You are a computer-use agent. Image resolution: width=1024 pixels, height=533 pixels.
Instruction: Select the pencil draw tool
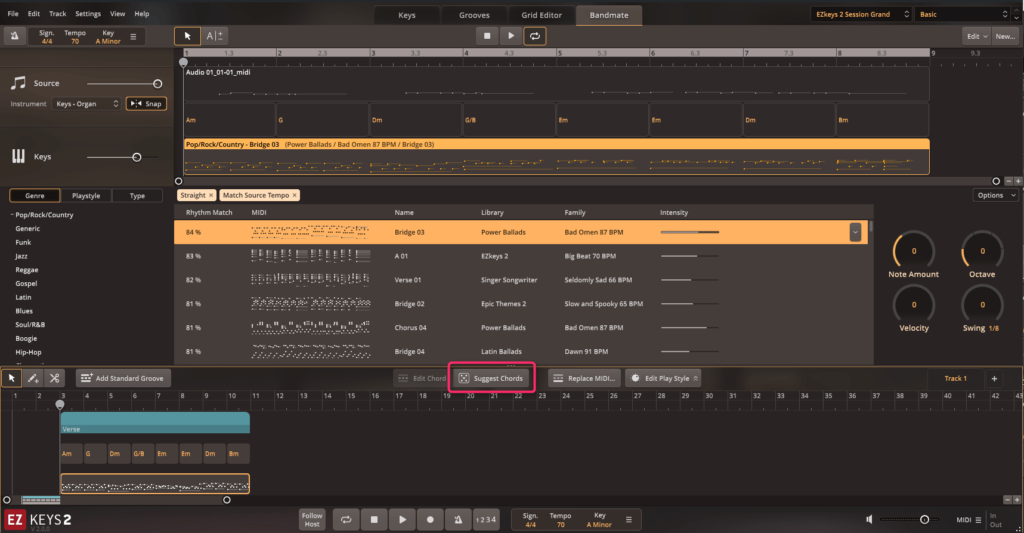click(x=33, y=378)
